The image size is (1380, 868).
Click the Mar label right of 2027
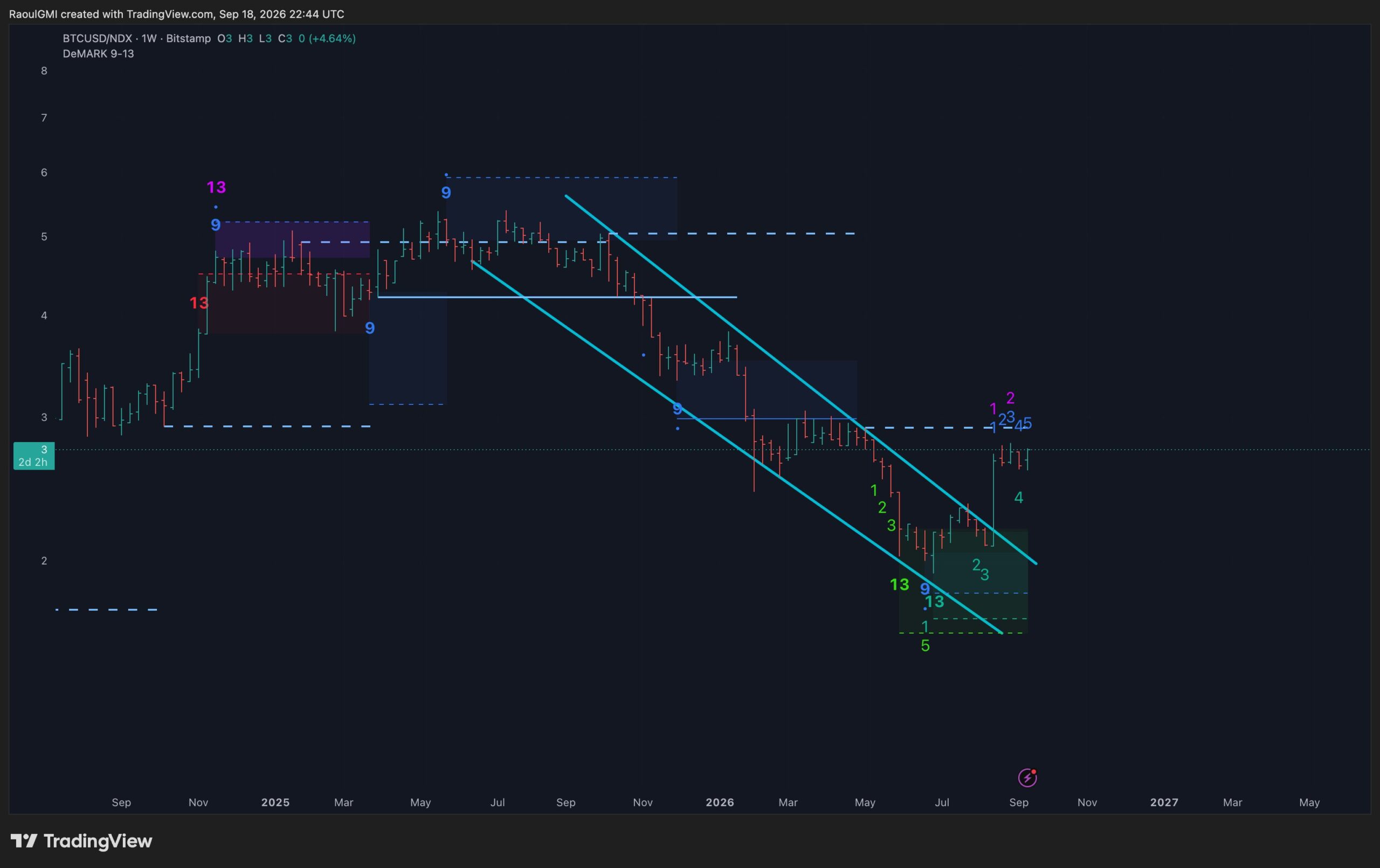(1233, 802)
